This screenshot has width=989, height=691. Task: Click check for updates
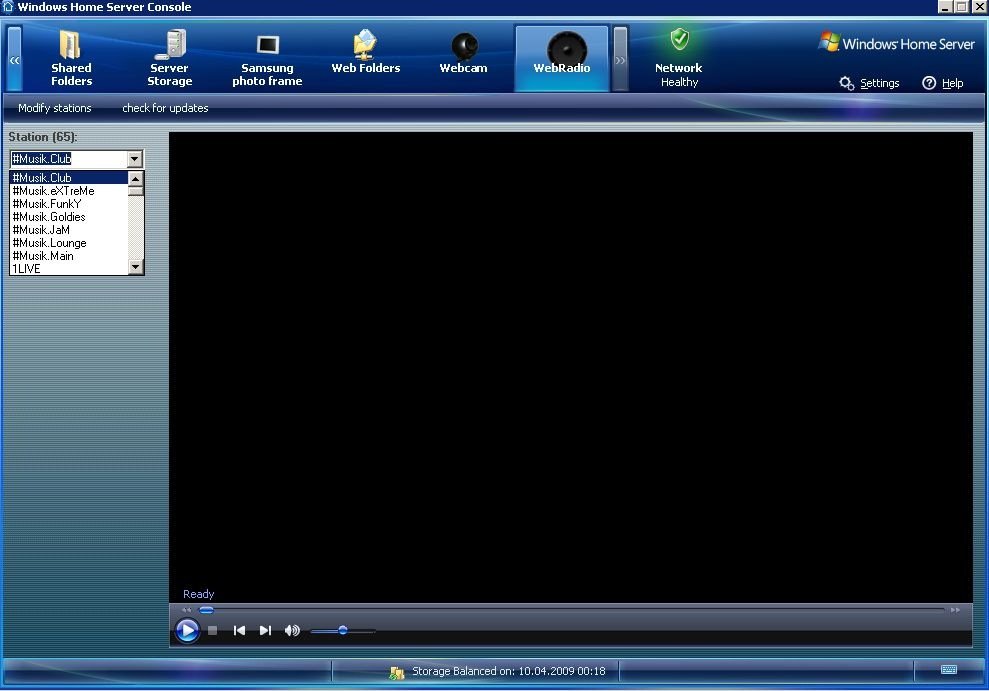(x=165, y=108)
